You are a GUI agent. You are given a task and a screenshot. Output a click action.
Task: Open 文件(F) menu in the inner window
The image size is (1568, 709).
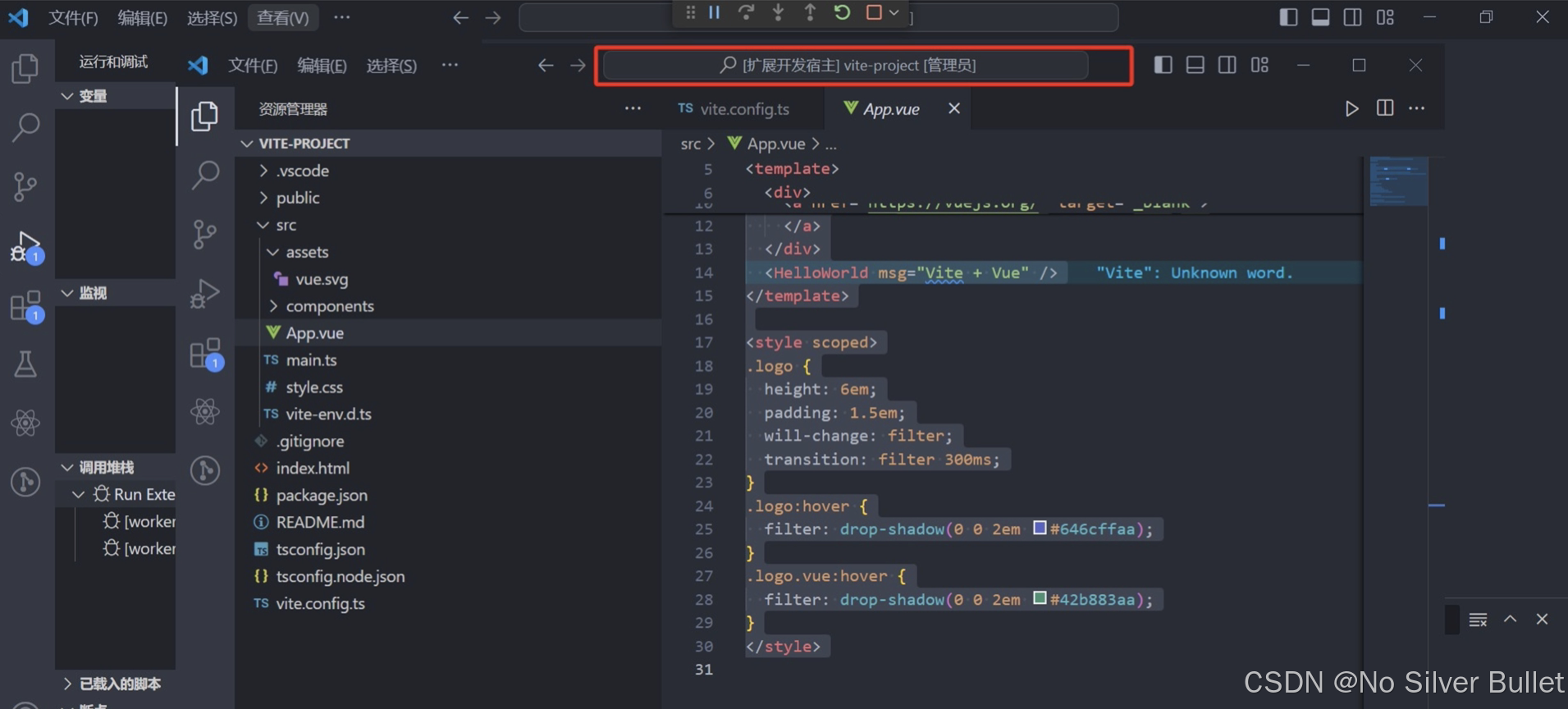click(x=253, y=66)
